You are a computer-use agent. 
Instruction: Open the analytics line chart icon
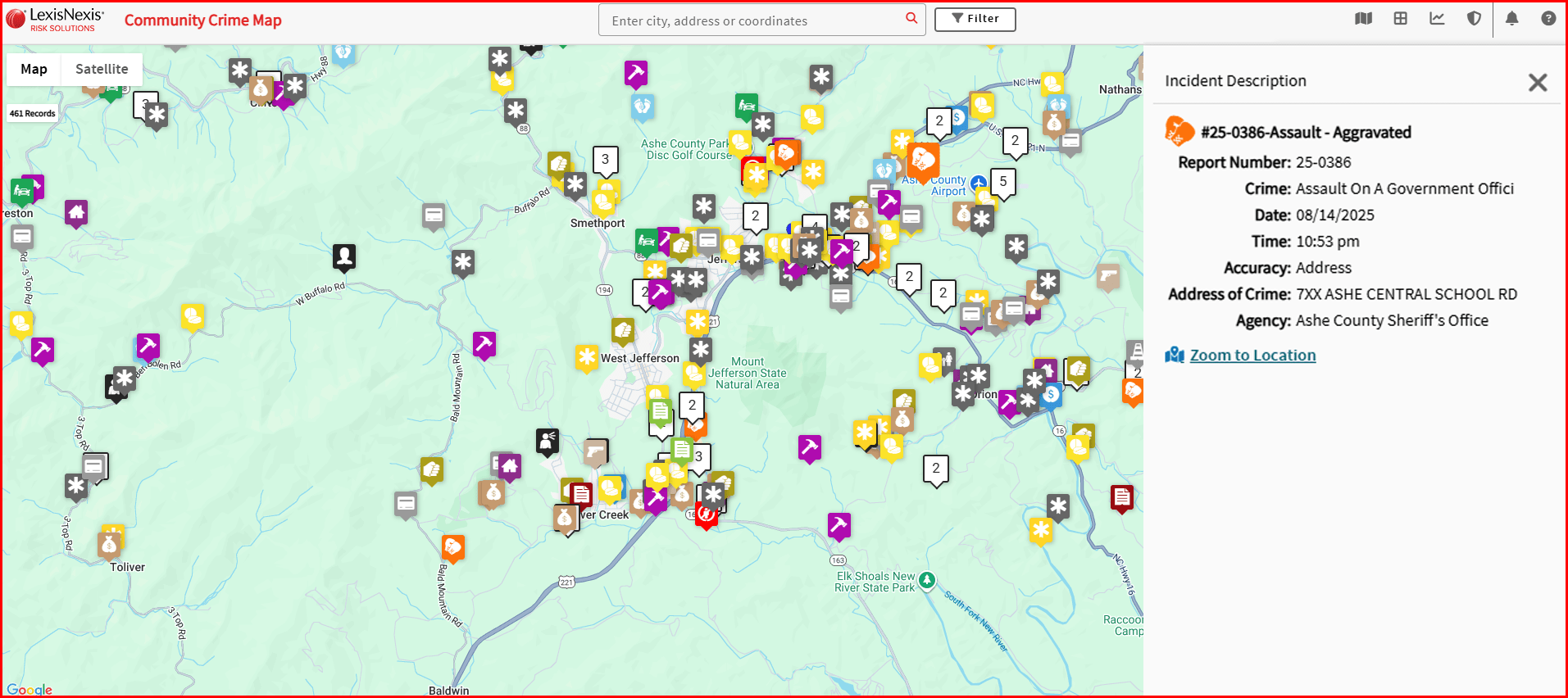(1437, 19)
